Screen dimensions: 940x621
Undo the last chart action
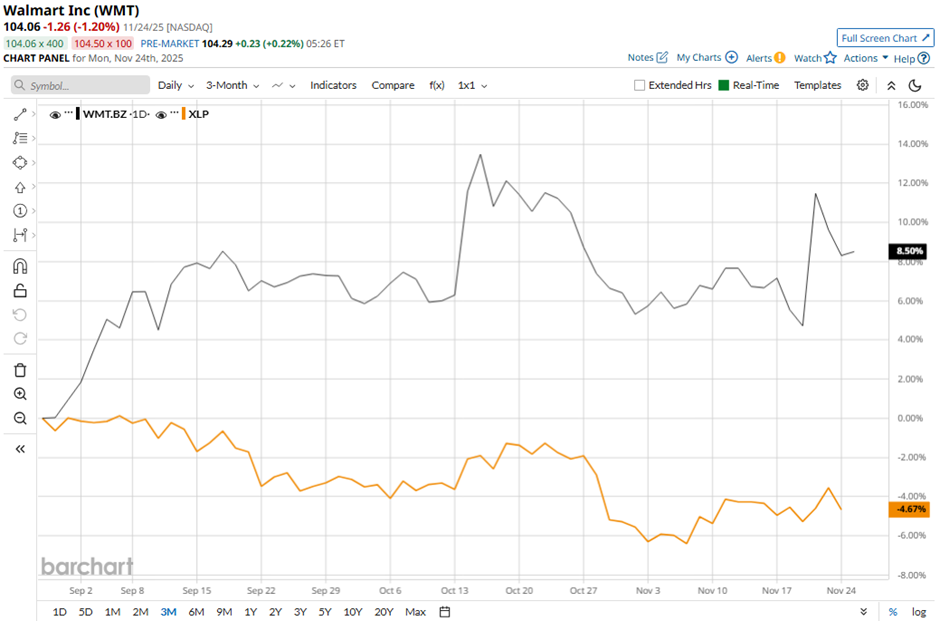(x=20, y=315)
